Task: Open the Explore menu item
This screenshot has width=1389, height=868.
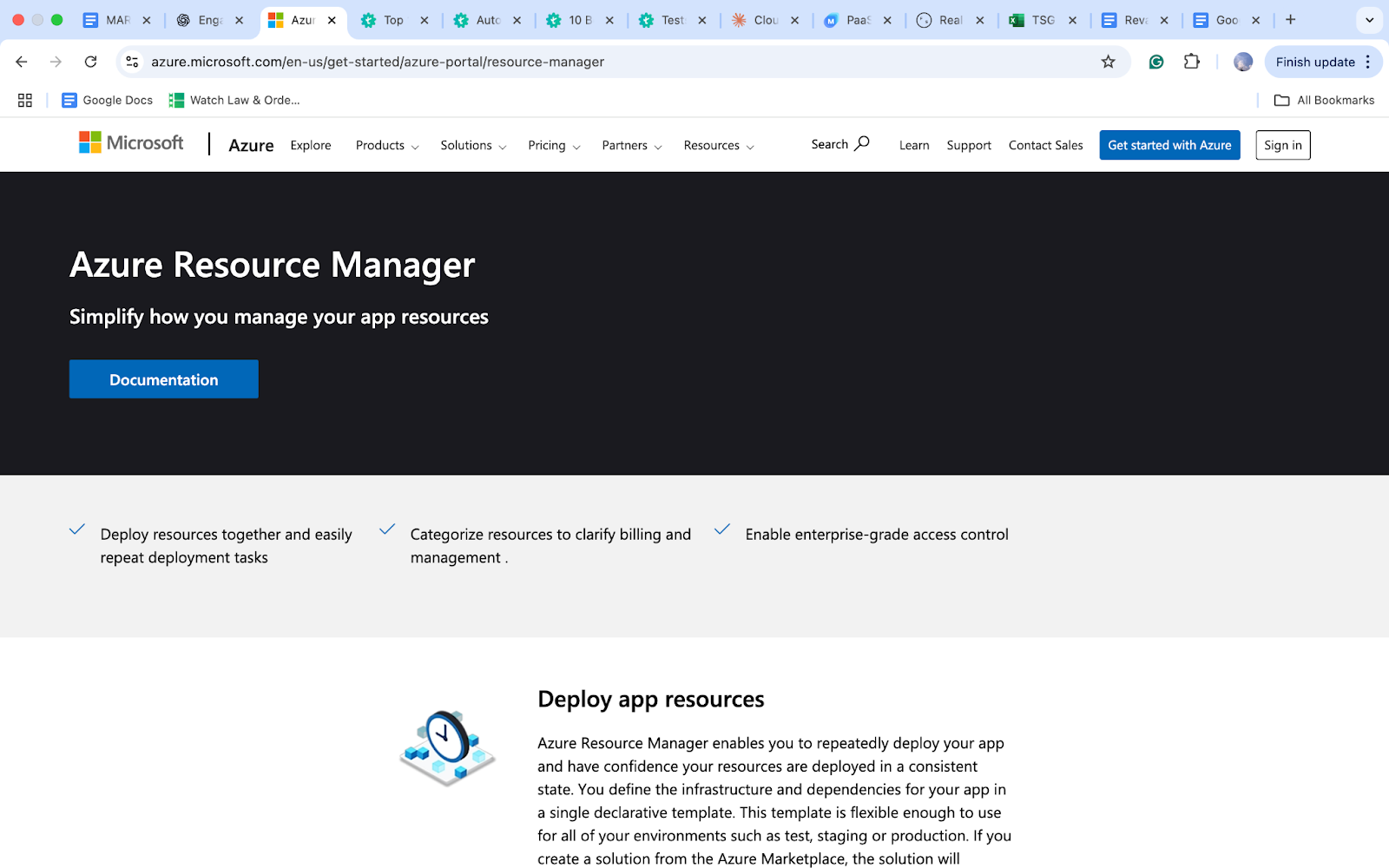Action: 311,145
